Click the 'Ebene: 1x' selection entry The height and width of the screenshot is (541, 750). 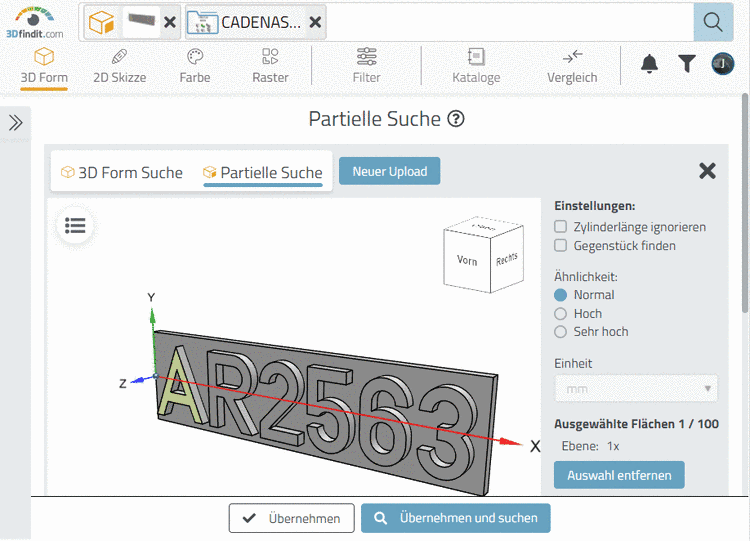[x=590, y=446]
